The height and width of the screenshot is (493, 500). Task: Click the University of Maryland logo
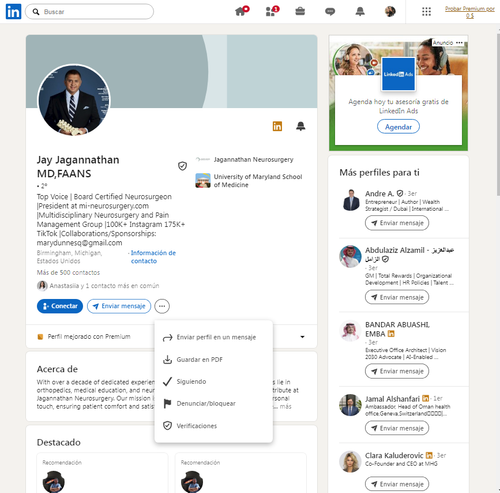pyautogui.click(x=203, y=180)
